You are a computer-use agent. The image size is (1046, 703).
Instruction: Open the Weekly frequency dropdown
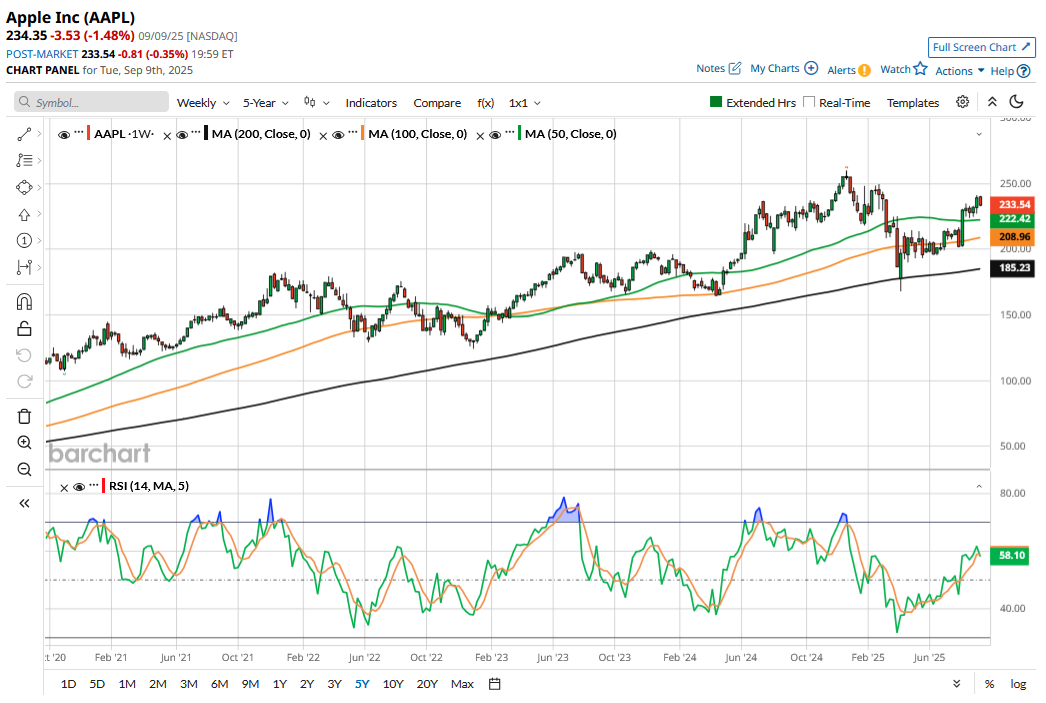tap(203, 103)
